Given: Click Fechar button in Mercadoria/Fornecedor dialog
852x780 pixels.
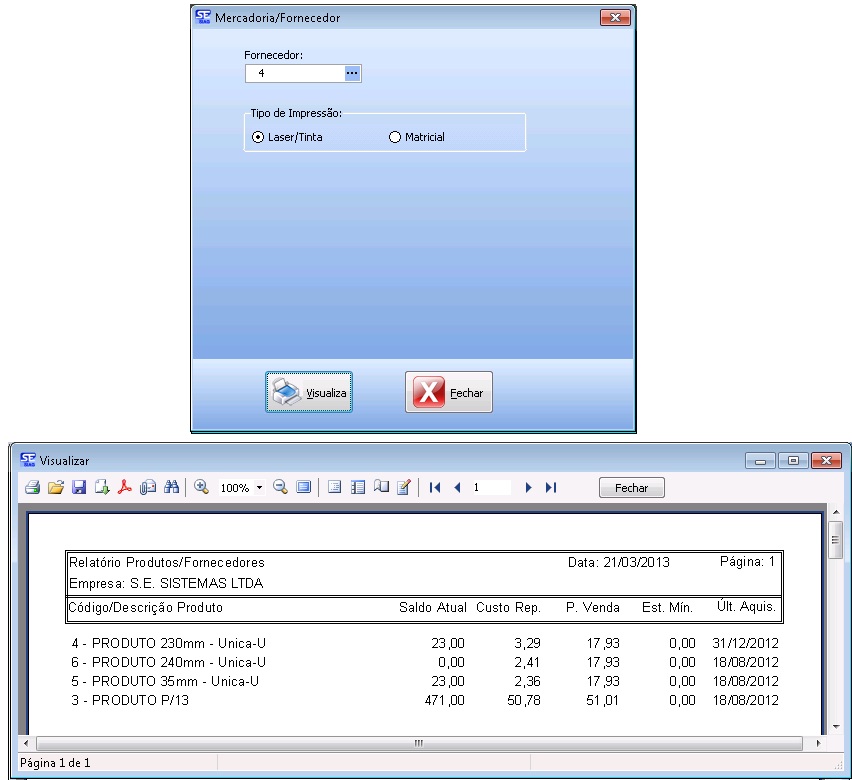Looking at the screenshot, I should pyautogui.click(x=449, y=393).
